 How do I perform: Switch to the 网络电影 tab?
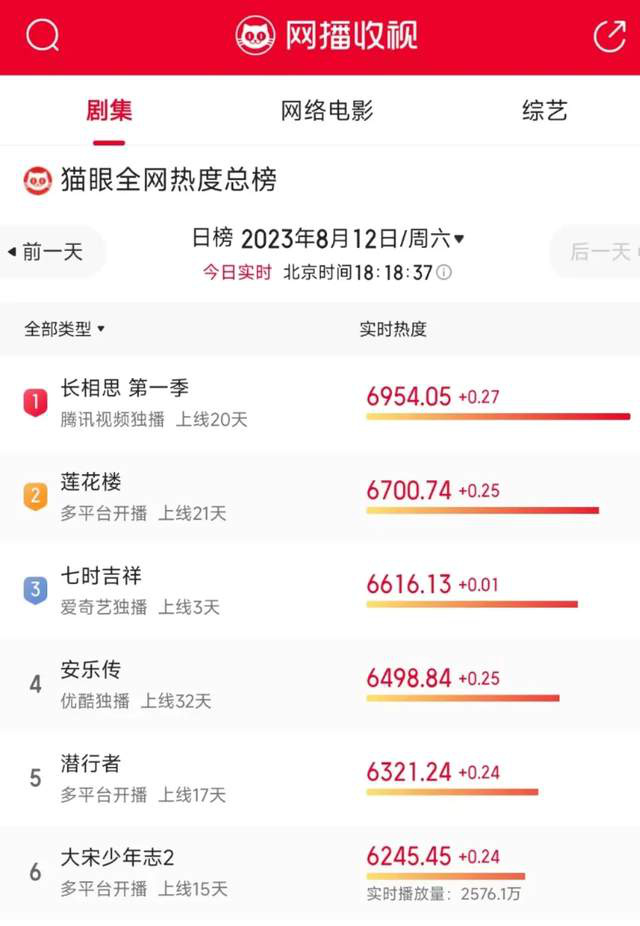click(x=327, y=110)
